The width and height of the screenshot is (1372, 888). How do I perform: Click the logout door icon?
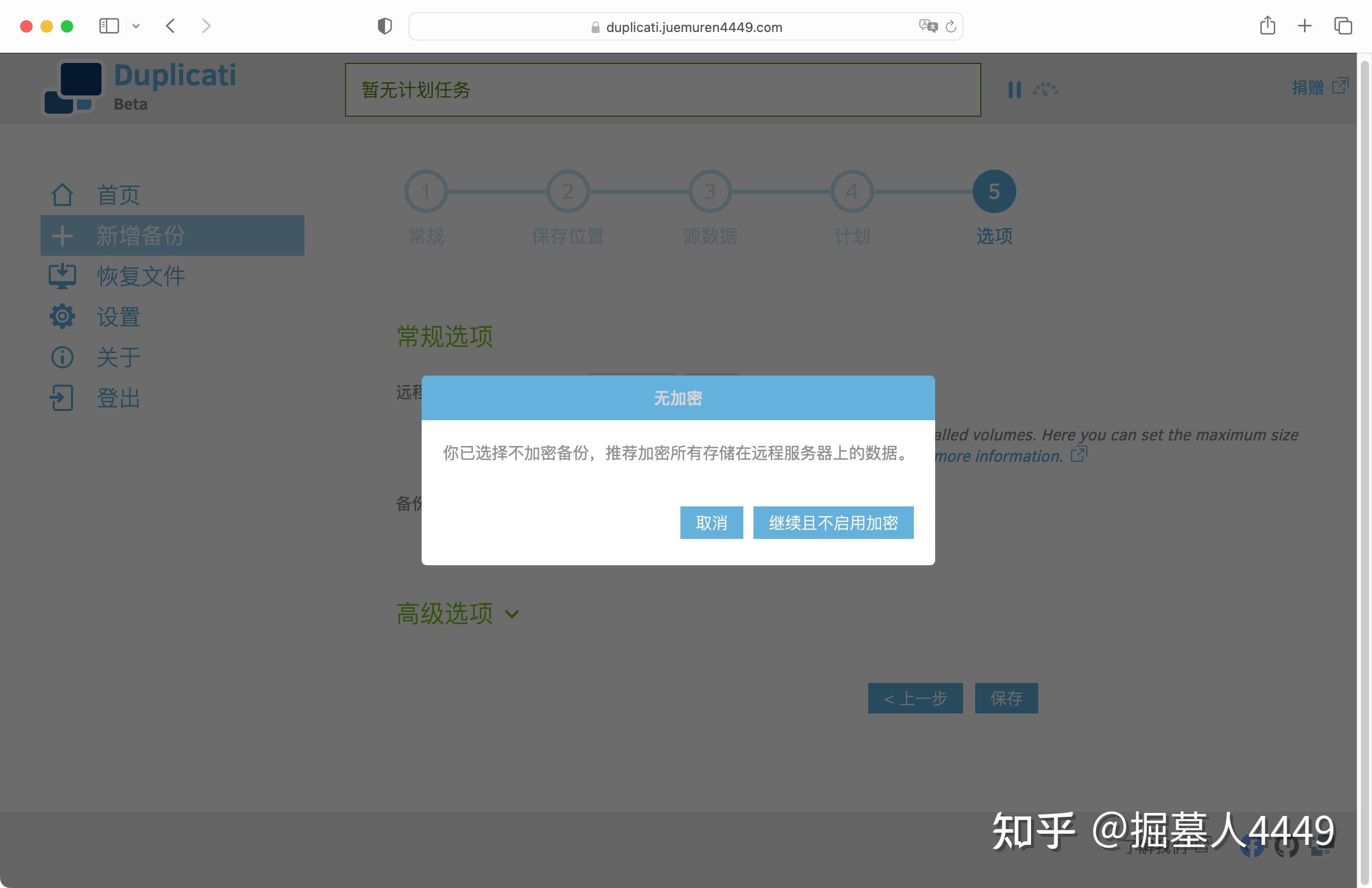[x=62, y=398]
